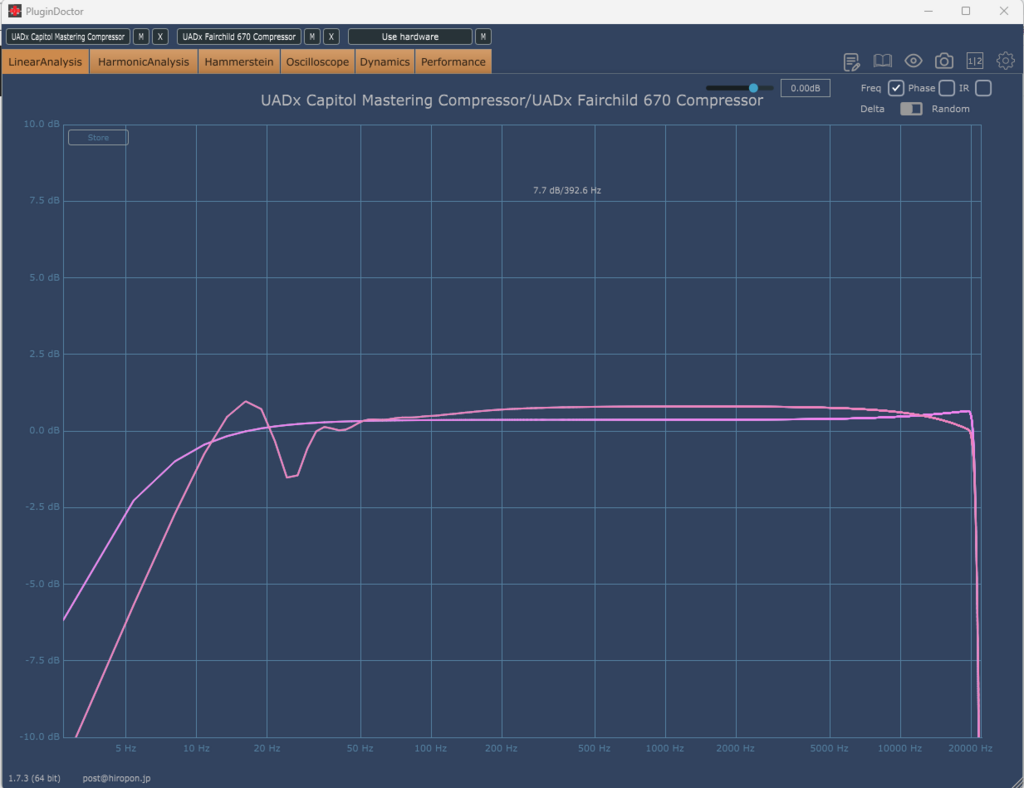Click the -5.0 dB axis label
1024x788 pixels.
click(x=42, y=584)
